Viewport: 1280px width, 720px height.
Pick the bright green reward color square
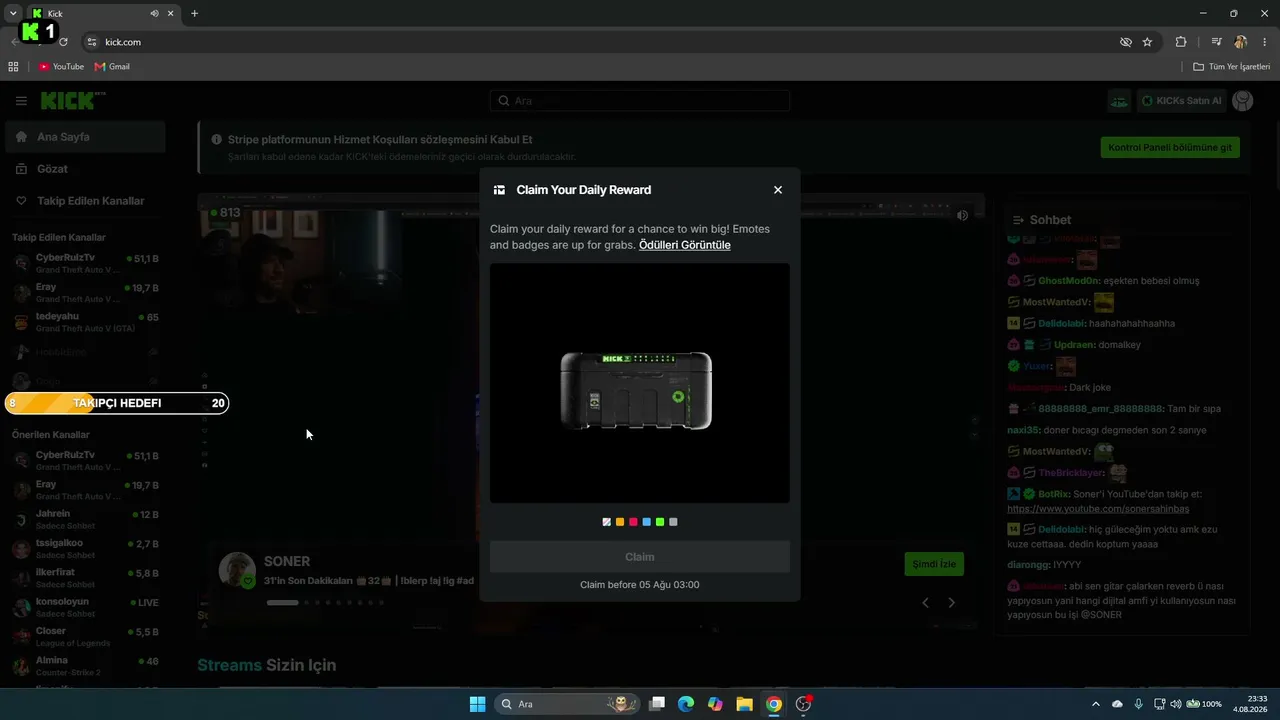click(x=660, y=522)
